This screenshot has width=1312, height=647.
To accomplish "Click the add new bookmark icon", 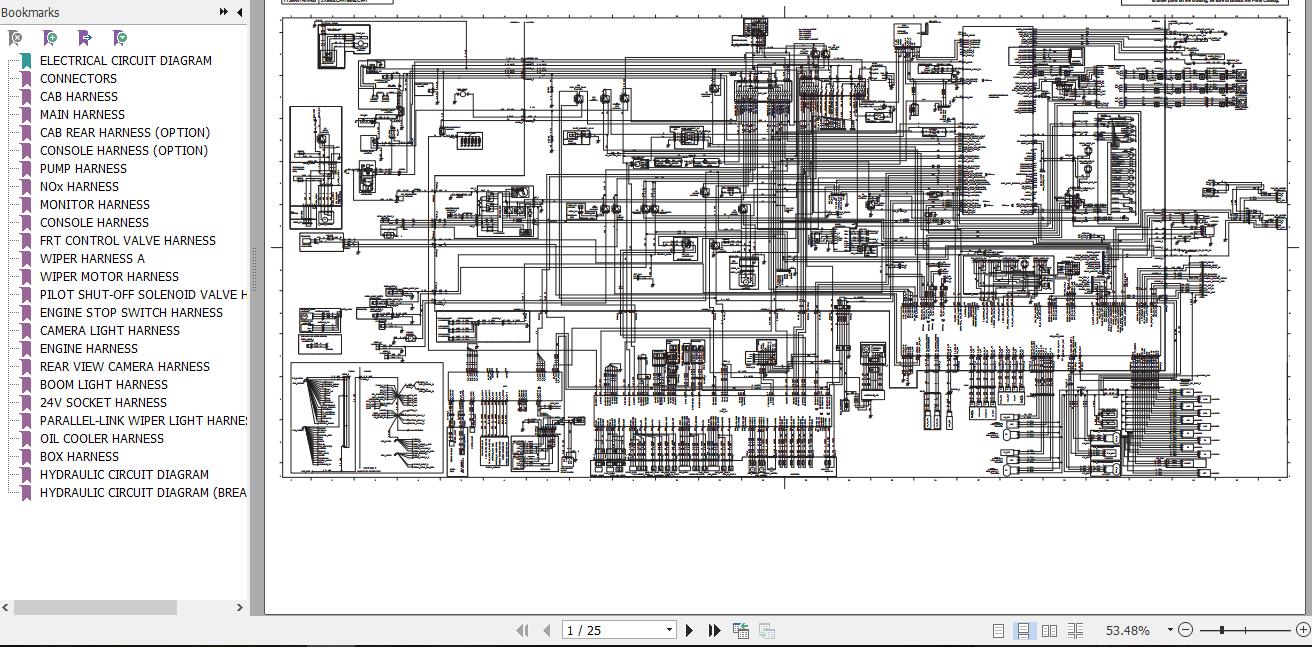I will 49,38.
